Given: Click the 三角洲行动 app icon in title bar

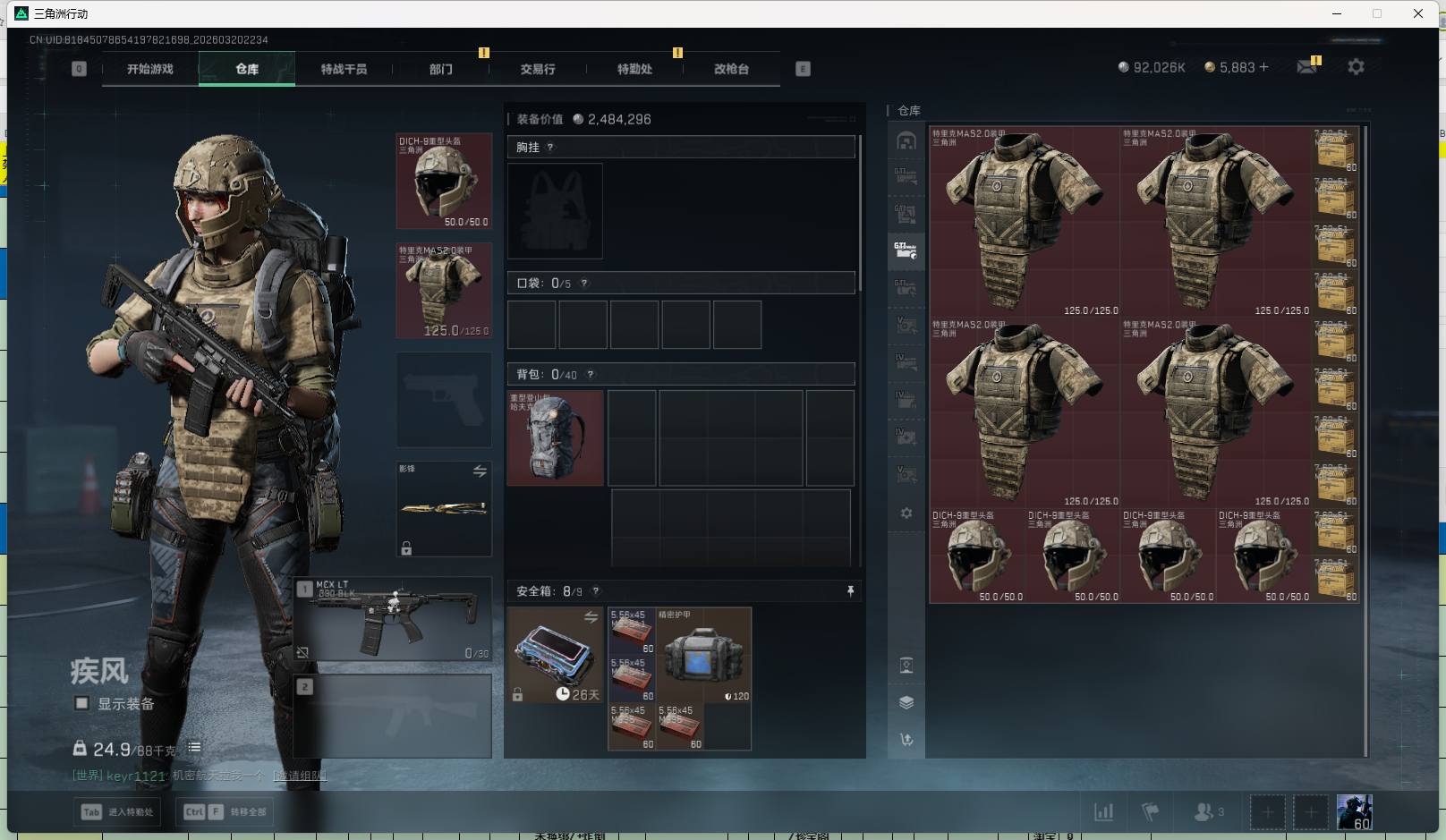Looking at the screenshot, I should (x=21, y=13).
